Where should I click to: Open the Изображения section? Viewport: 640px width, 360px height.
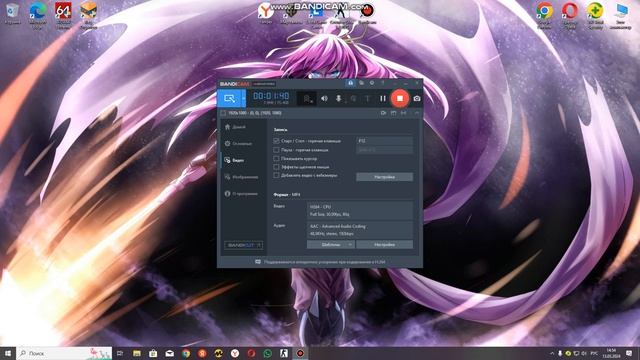click(x=241, y=177)
